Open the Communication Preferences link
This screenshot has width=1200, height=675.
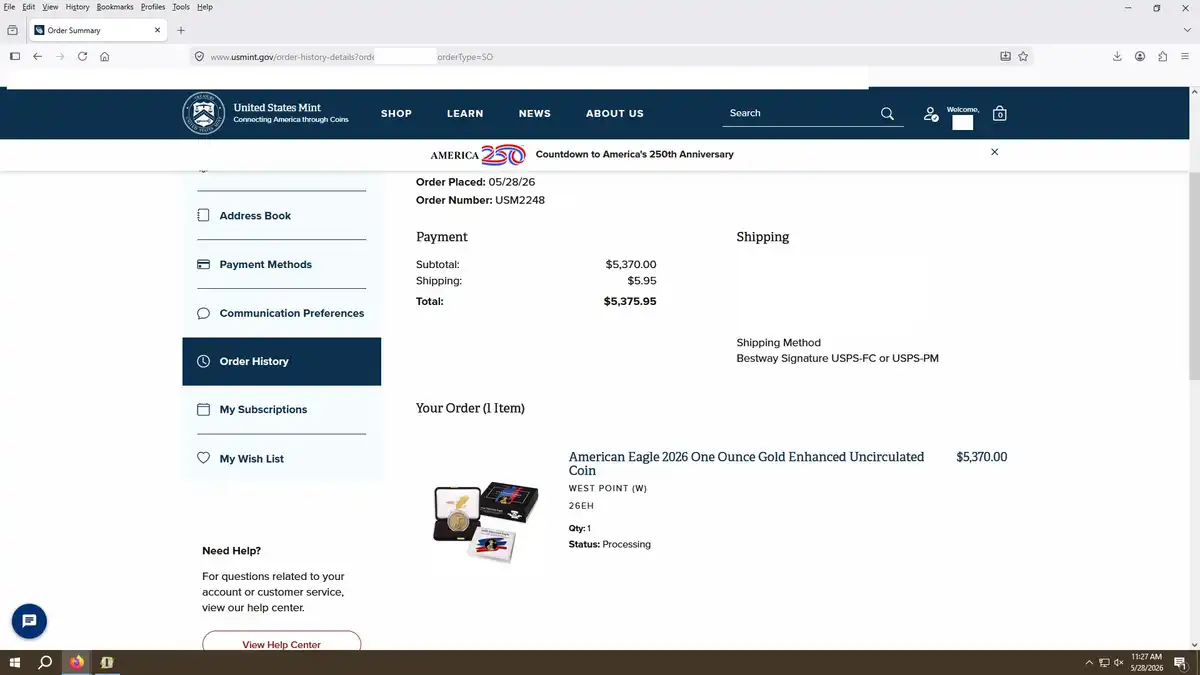(292, 314)
